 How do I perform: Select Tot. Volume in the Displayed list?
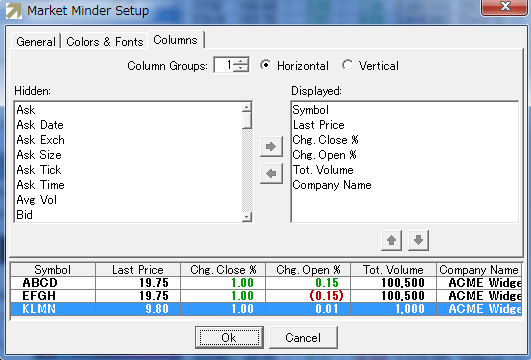tap(323, 170)
